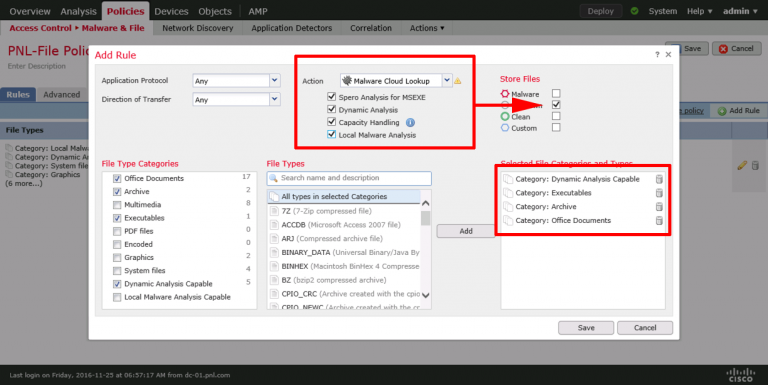Screen dimensions: 768x385
Task: Select ARJ compressed archive file
Action: coord(343,239)
